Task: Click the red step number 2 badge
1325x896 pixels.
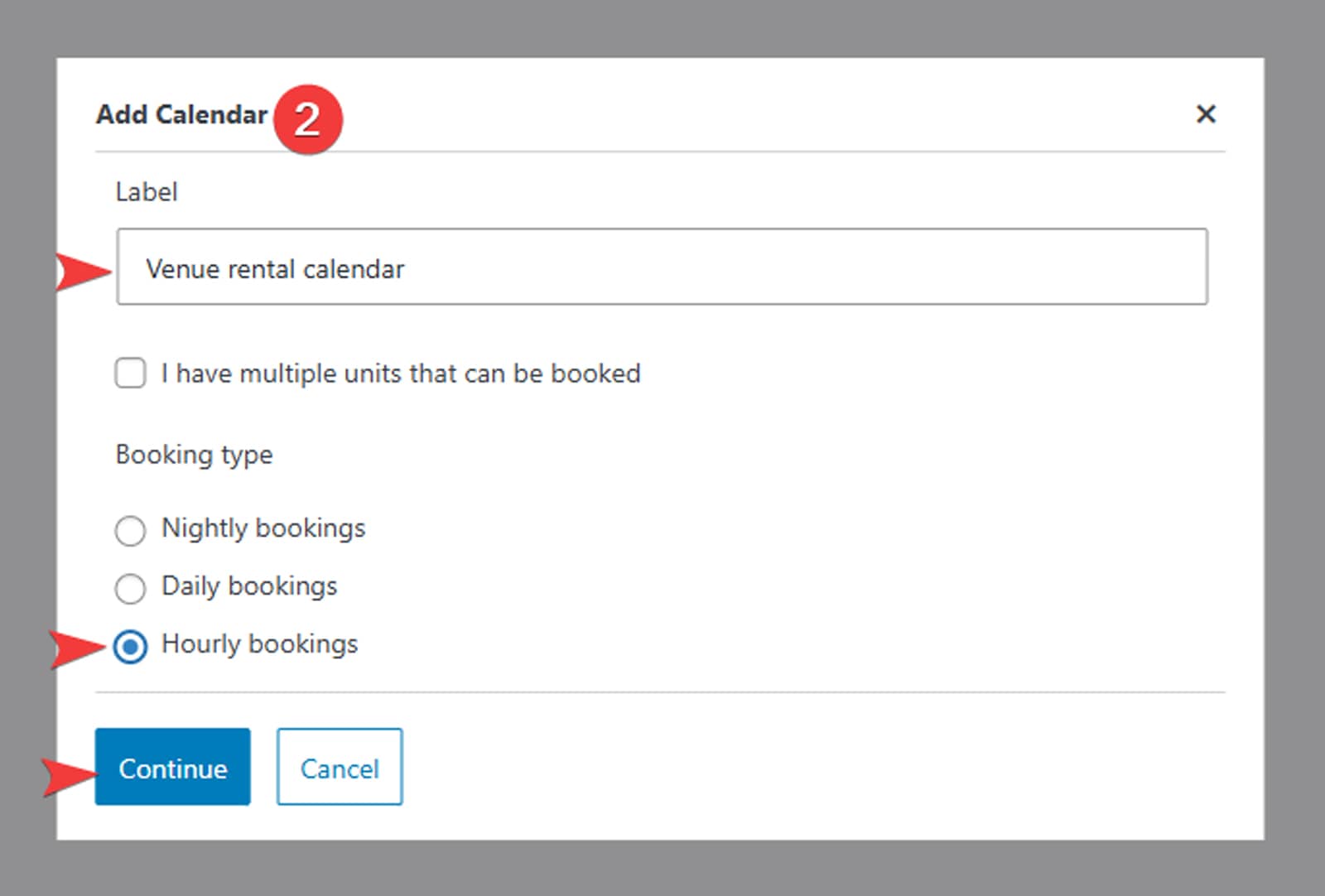Action: tap(307, 119)
